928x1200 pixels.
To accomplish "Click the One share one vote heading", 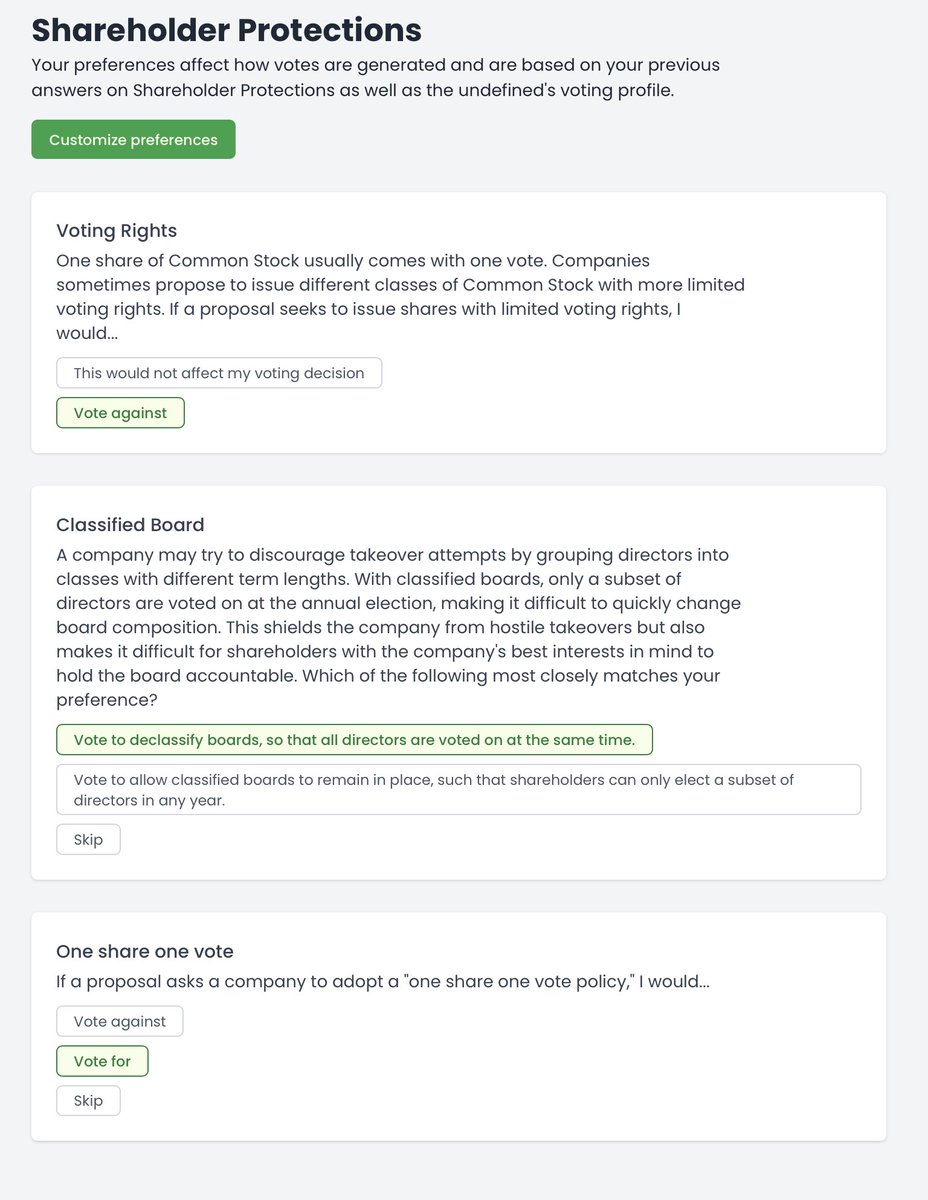I will (145, 951).
